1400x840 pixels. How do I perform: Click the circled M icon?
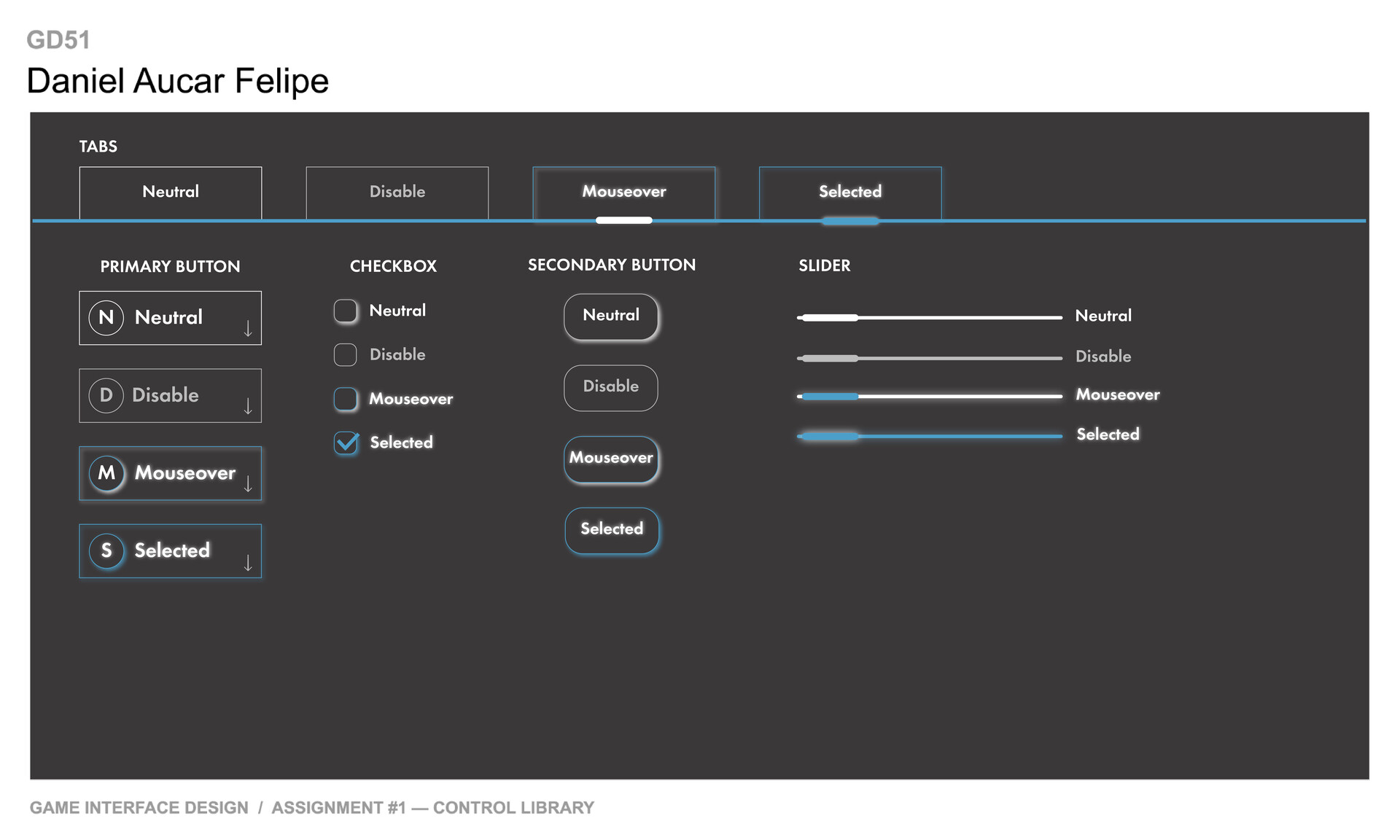106,473
